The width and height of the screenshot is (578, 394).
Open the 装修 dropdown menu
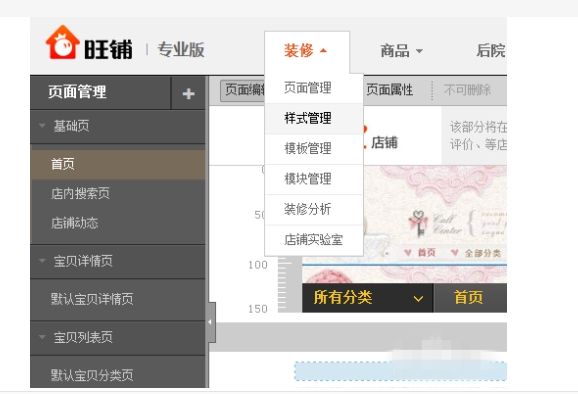306,50
